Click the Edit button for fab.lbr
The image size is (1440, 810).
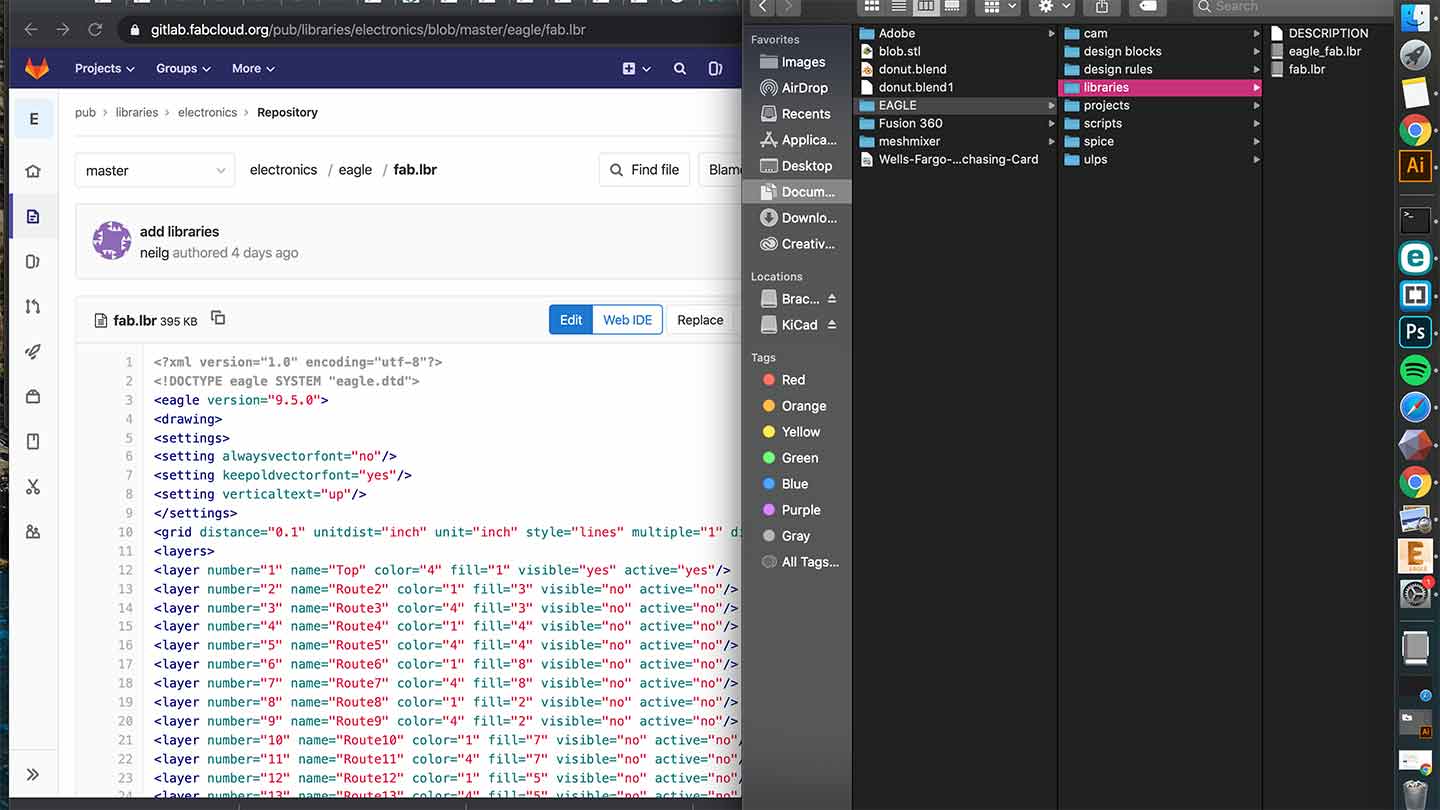pos(571,320)
